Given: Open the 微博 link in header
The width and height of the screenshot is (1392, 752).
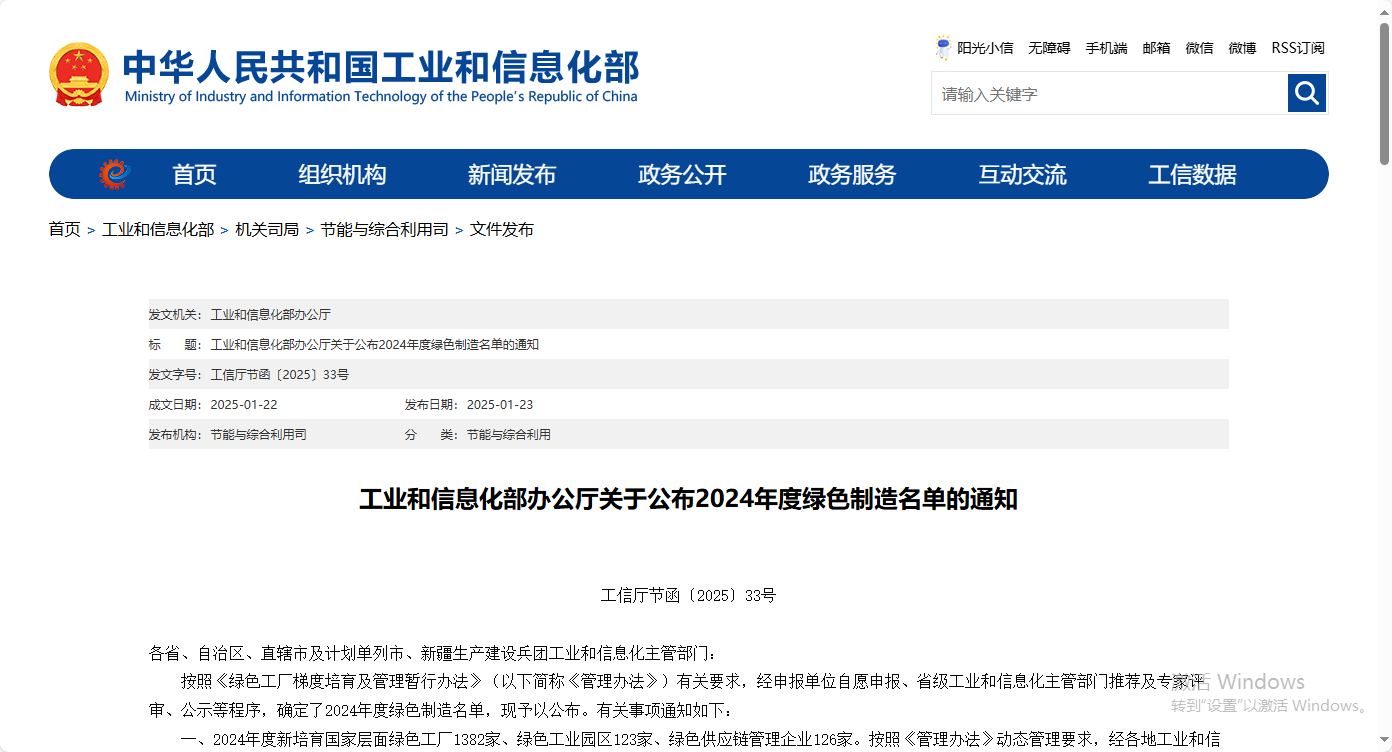Looking at the screenshot, I should [x=1242, y=48].
